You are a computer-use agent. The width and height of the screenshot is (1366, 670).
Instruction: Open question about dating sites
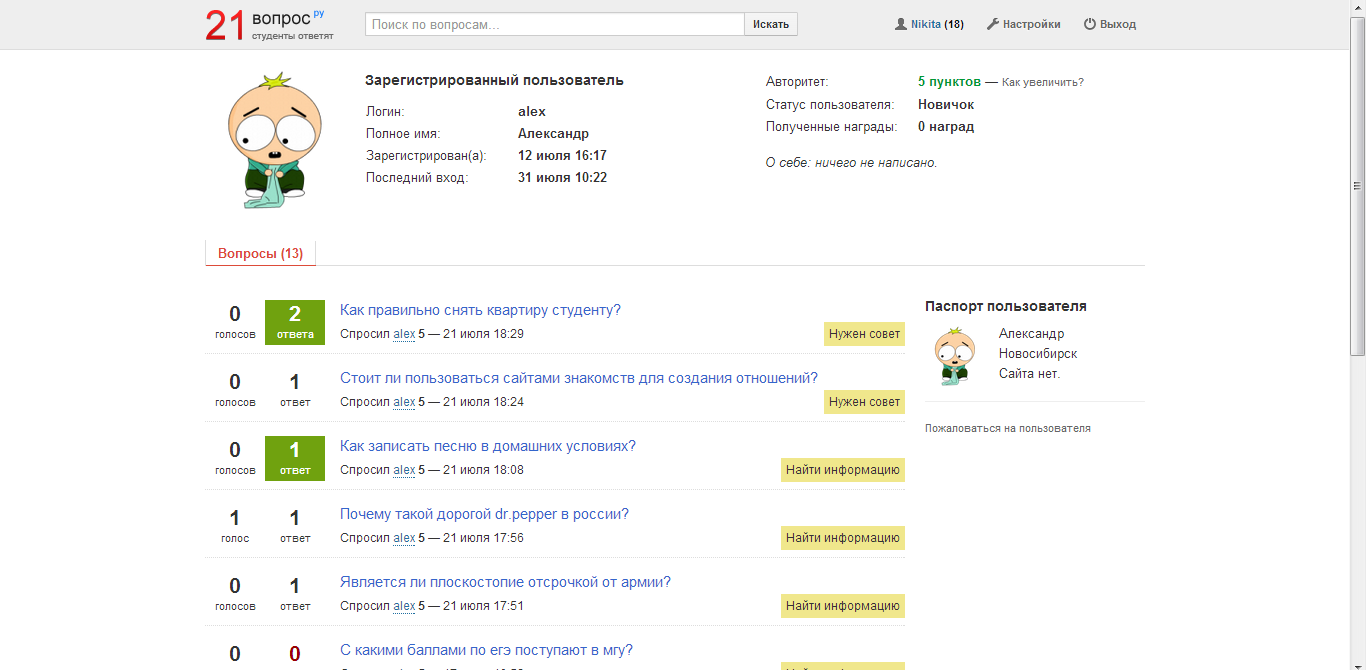[x=578, y=378]
